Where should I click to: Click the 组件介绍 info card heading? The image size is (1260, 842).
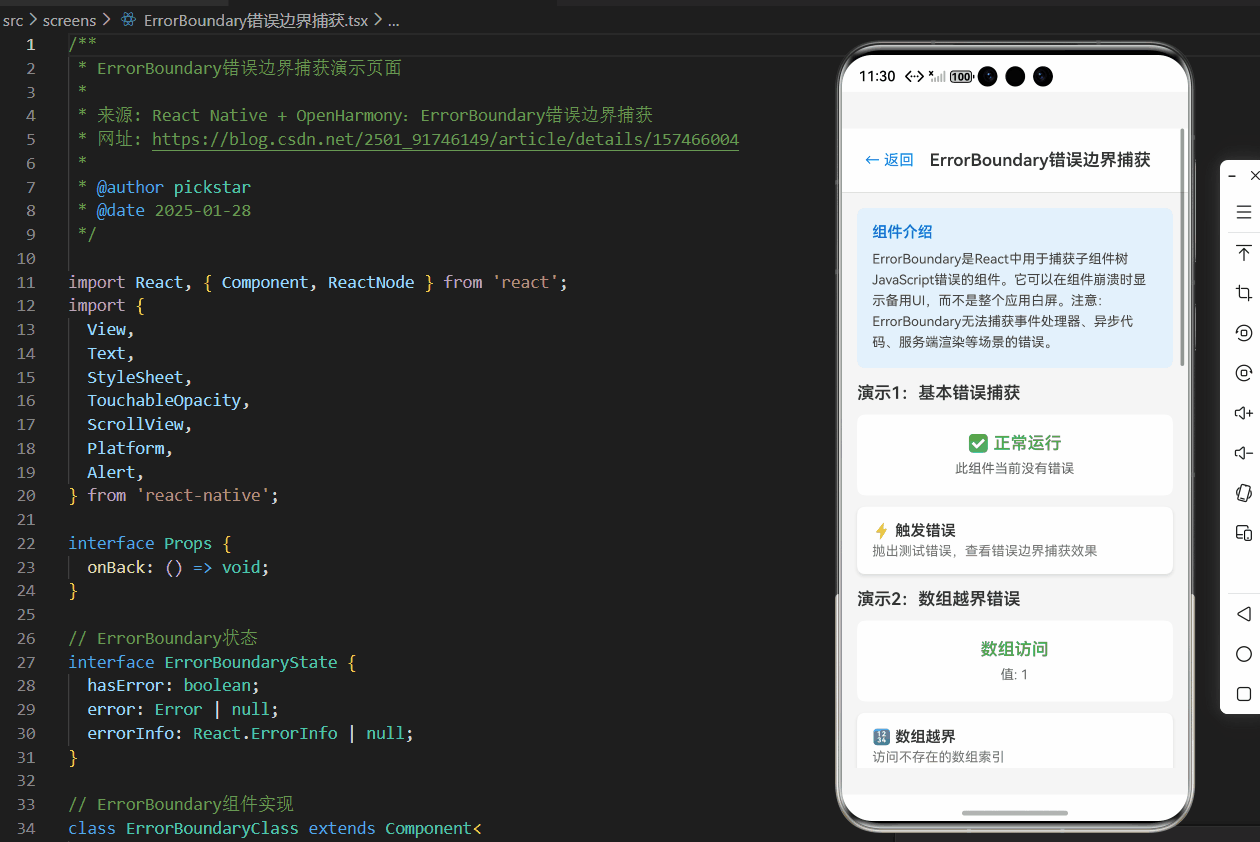point(902,232)
